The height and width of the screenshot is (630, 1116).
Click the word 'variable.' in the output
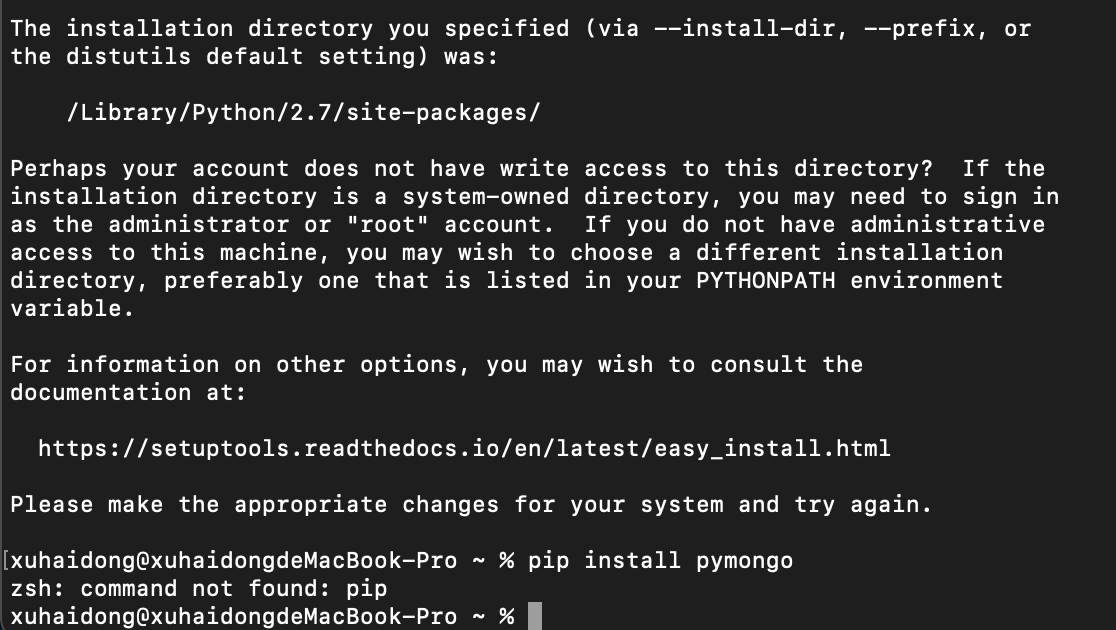tap(72, 308)
